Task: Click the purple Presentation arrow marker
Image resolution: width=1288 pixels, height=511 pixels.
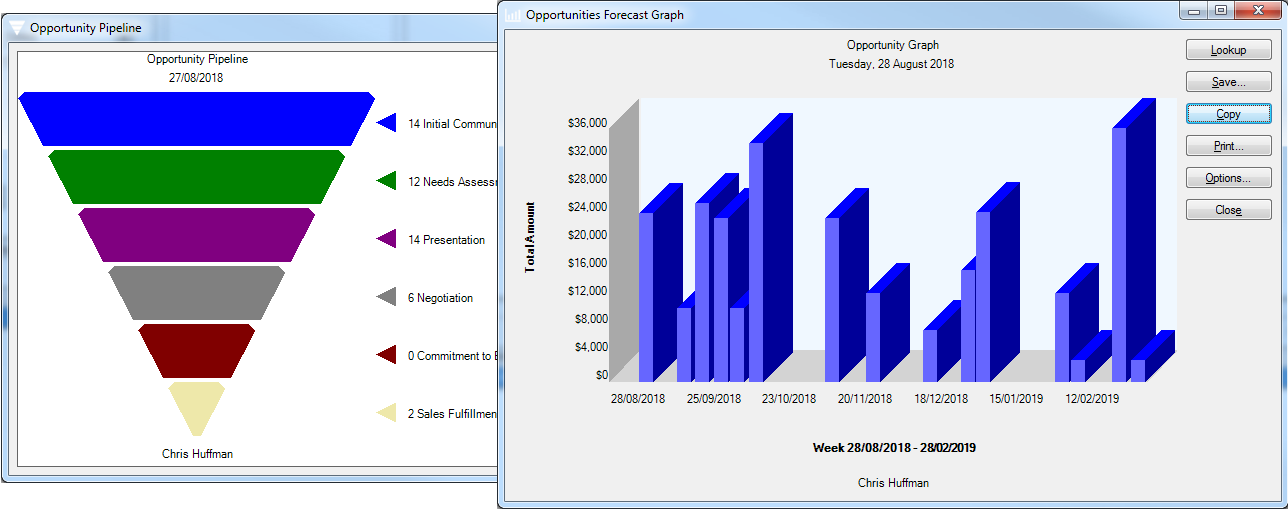Action: click(388, 240)
